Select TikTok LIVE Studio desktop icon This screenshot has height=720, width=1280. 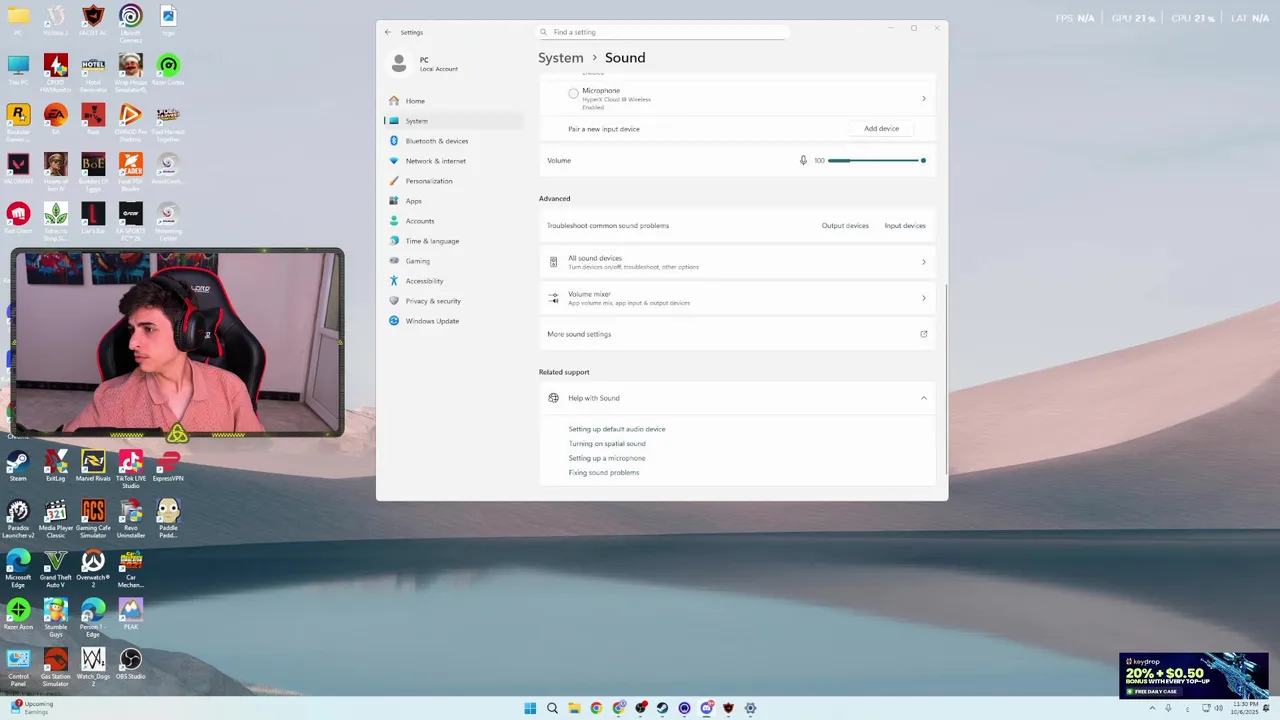click(x=131, y=469)
